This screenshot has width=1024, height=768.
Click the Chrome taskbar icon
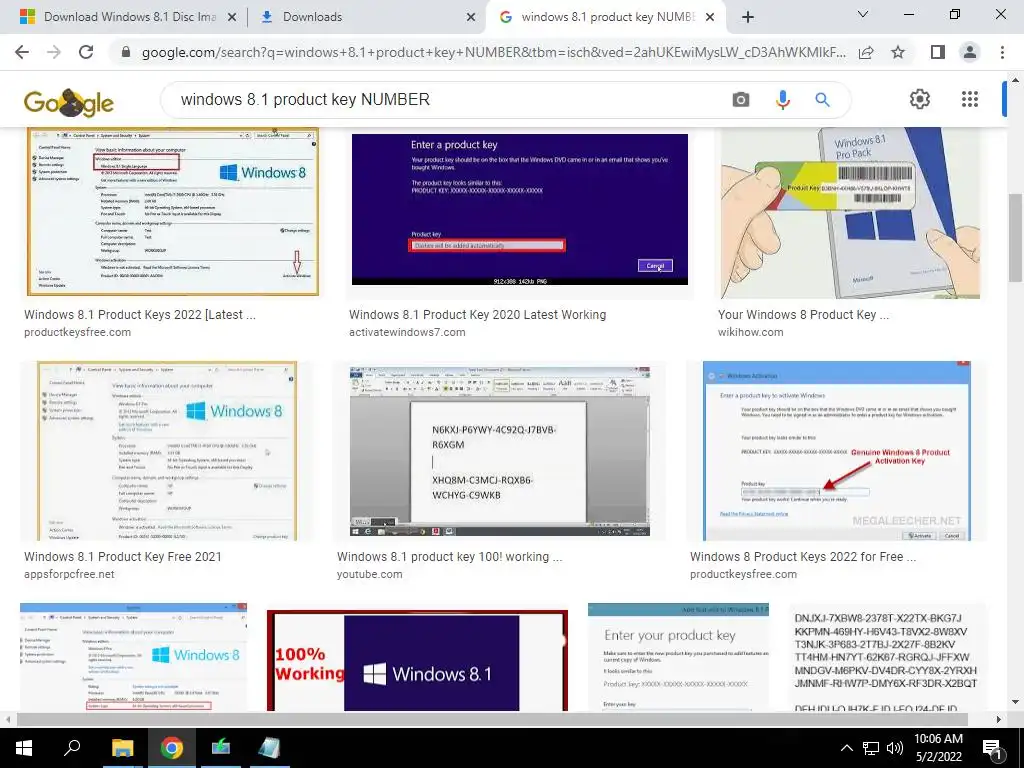pyautogui.click(x=172, y=748)
